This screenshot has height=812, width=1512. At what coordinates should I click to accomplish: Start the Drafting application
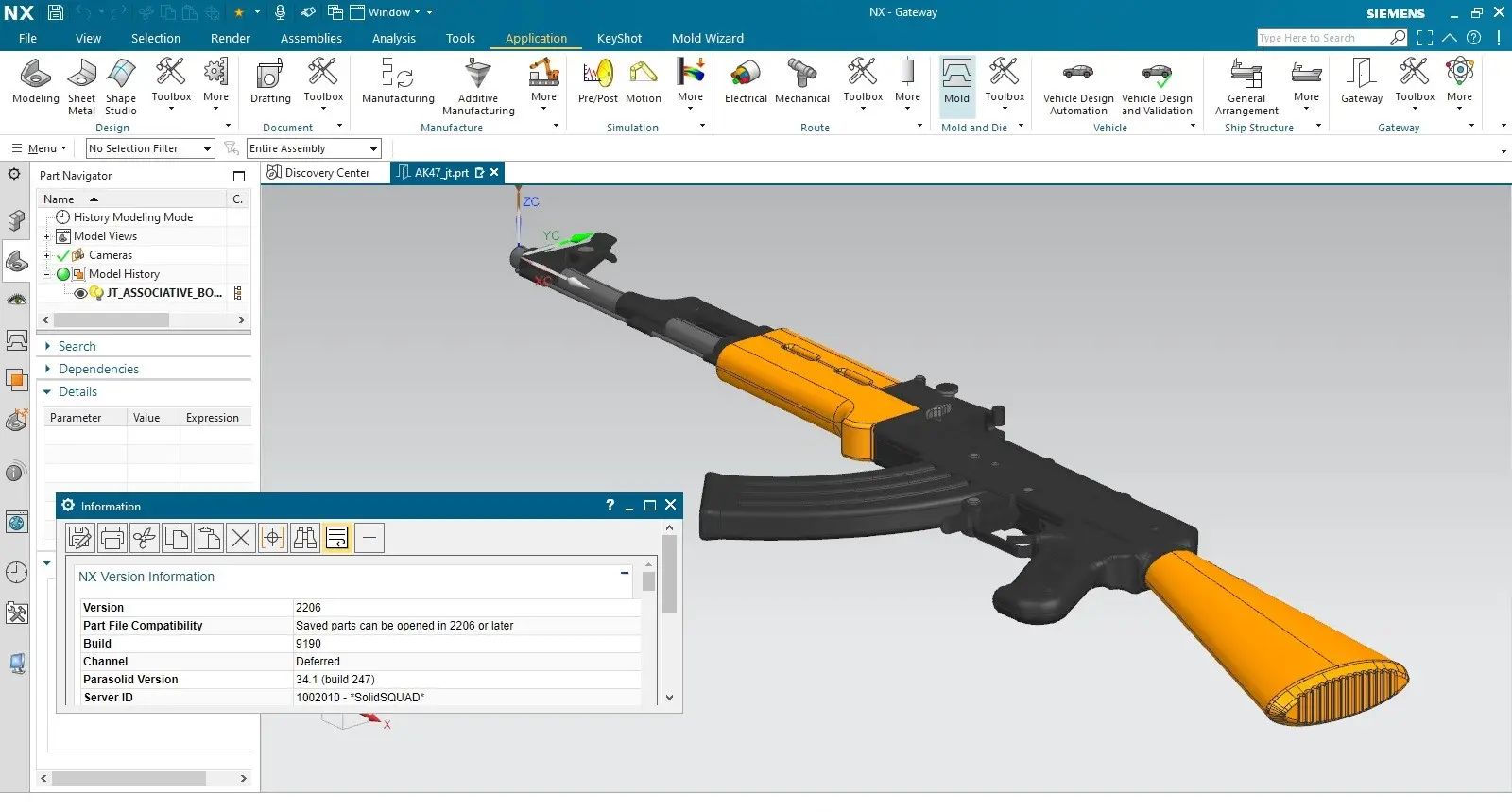(x=270, y=81)
